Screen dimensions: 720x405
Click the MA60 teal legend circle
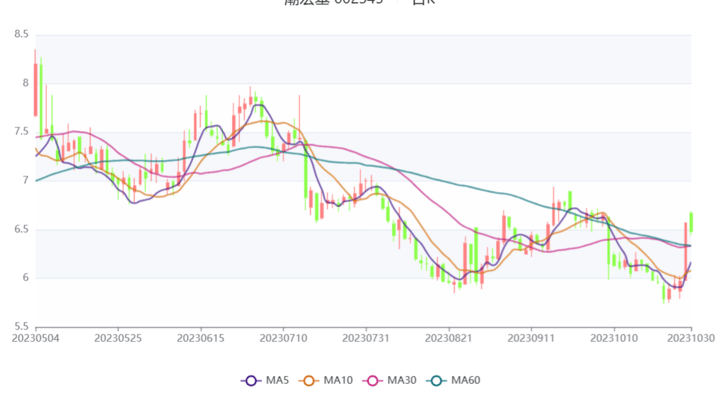coord(435,381)
